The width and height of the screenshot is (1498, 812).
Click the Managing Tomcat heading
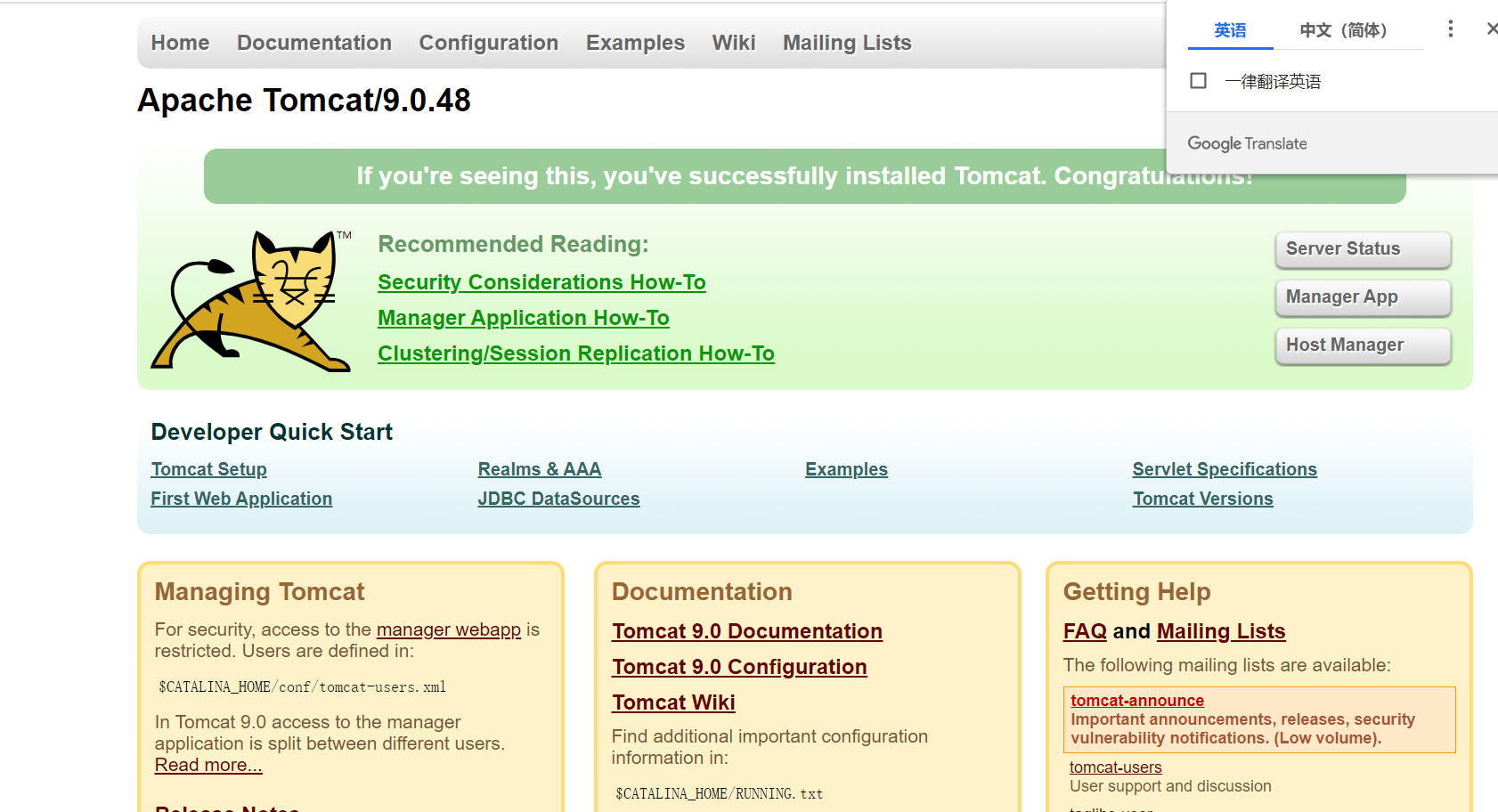[x=260, y=592]
